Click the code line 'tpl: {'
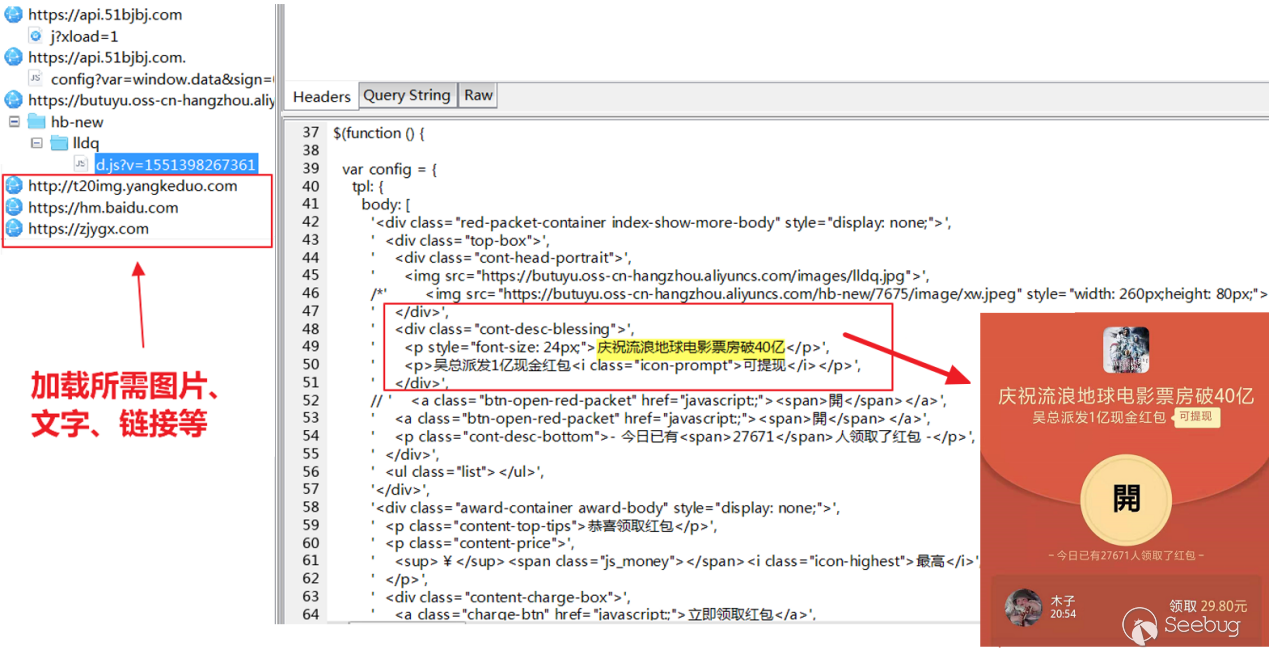1269x654 pixels. point(369,187)
